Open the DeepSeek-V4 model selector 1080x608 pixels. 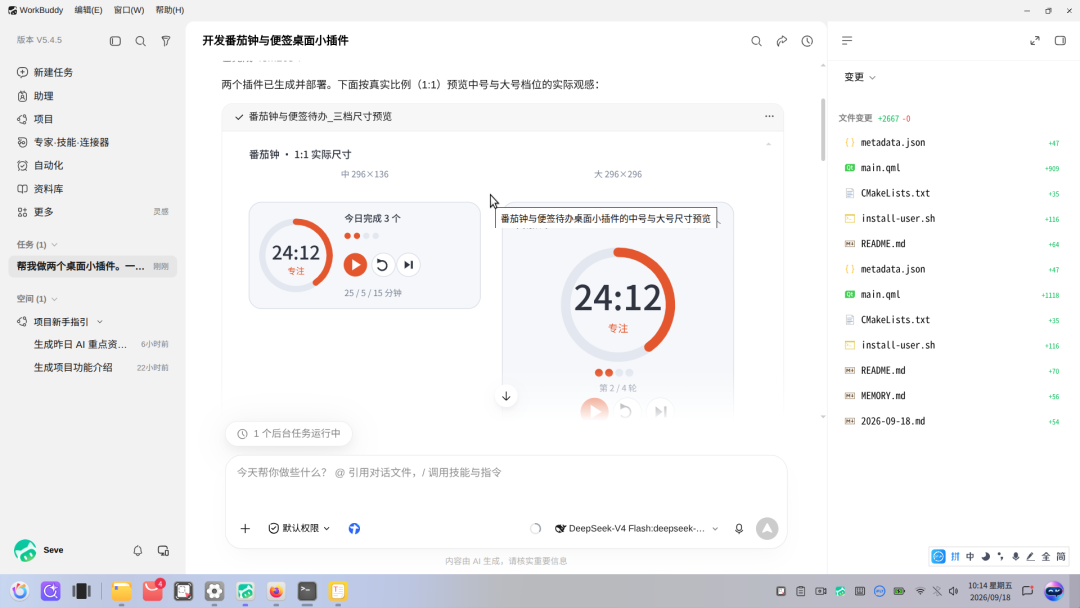(x=637, y=529)
